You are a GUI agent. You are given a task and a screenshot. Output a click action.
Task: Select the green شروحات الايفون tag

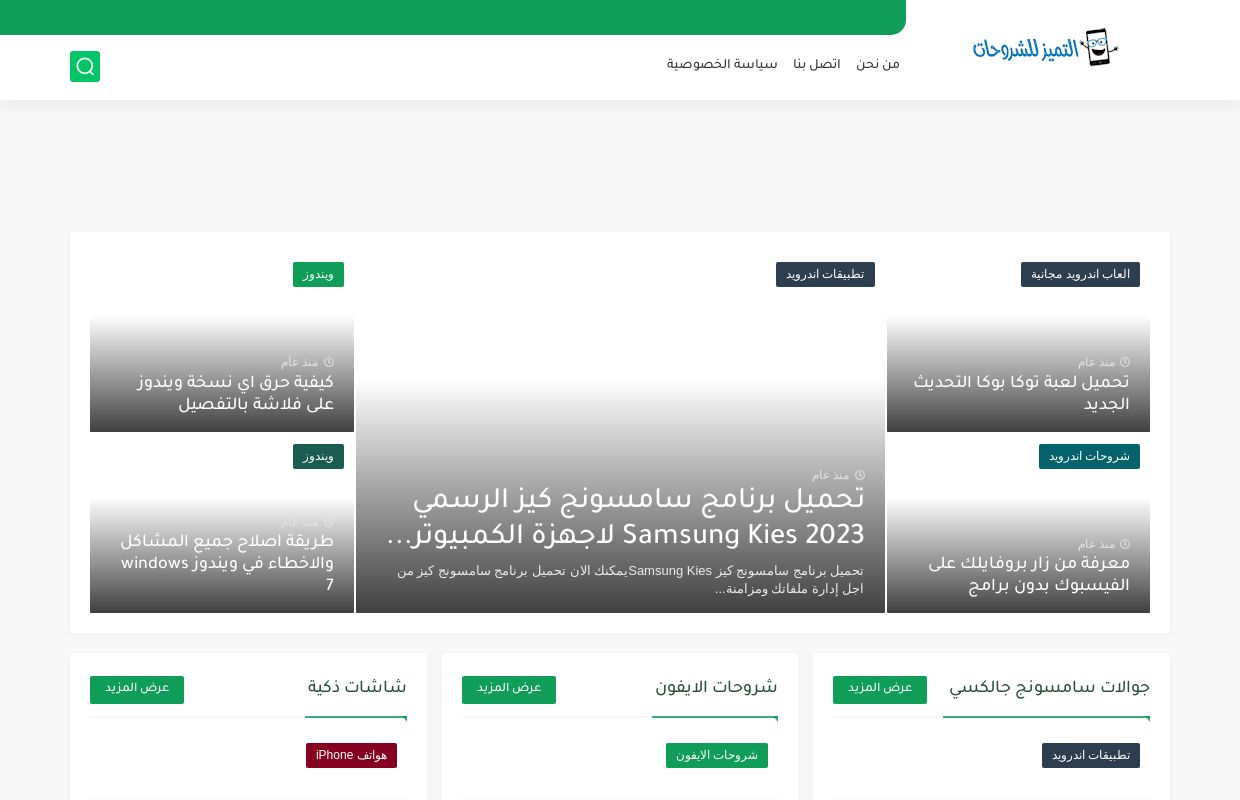click(x=717, y=756)
